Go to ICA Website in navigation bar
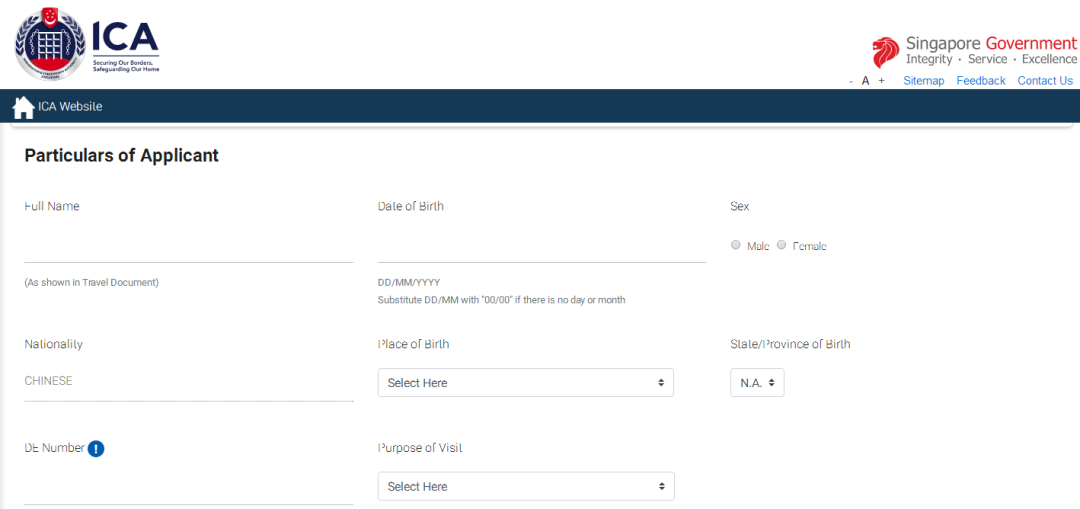The width and height of the screenshot is (1080, 509). click(70, 107)
